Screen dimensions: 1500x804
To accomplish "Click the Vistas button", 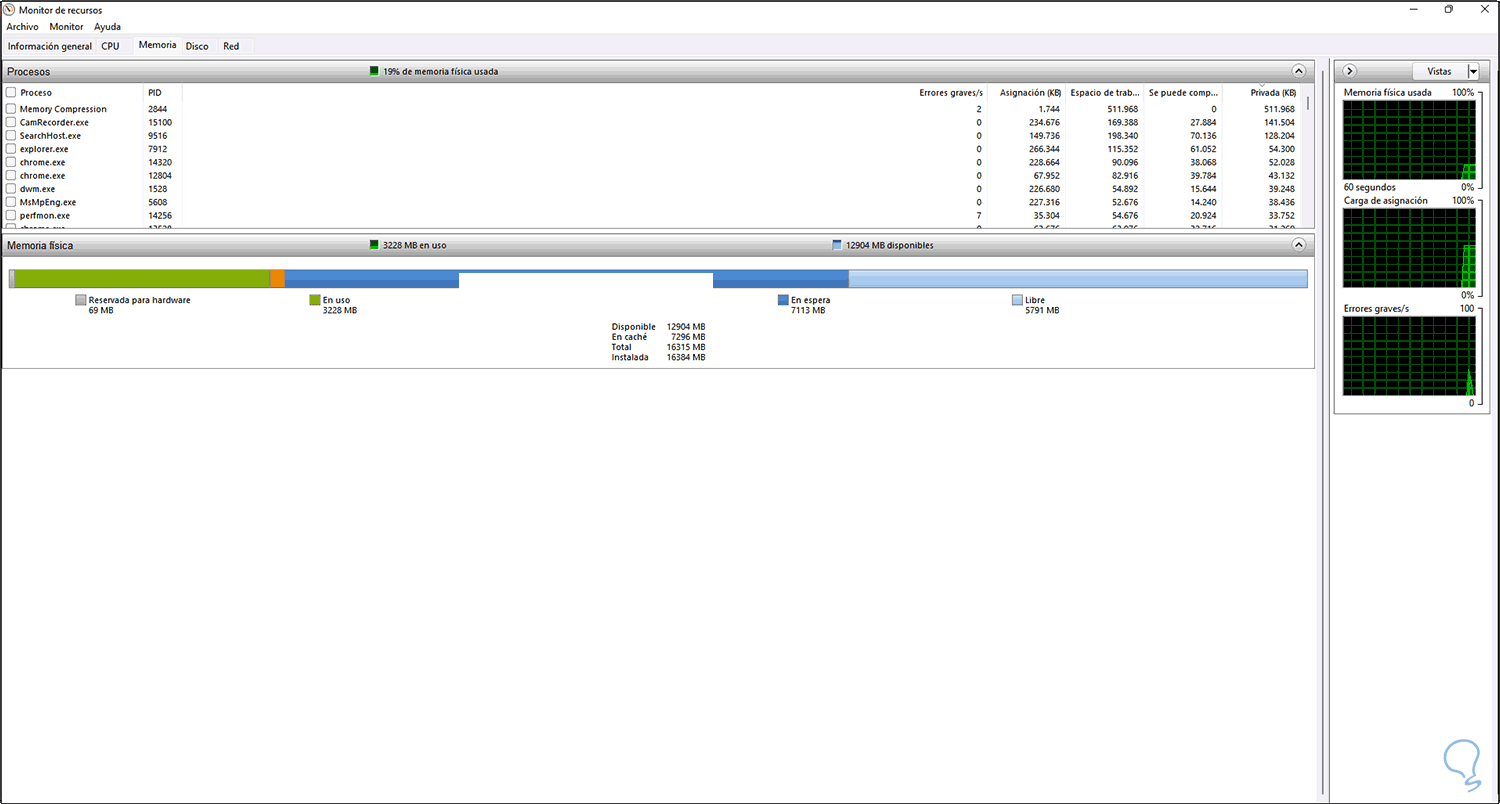I will (x=1439, y=71).
